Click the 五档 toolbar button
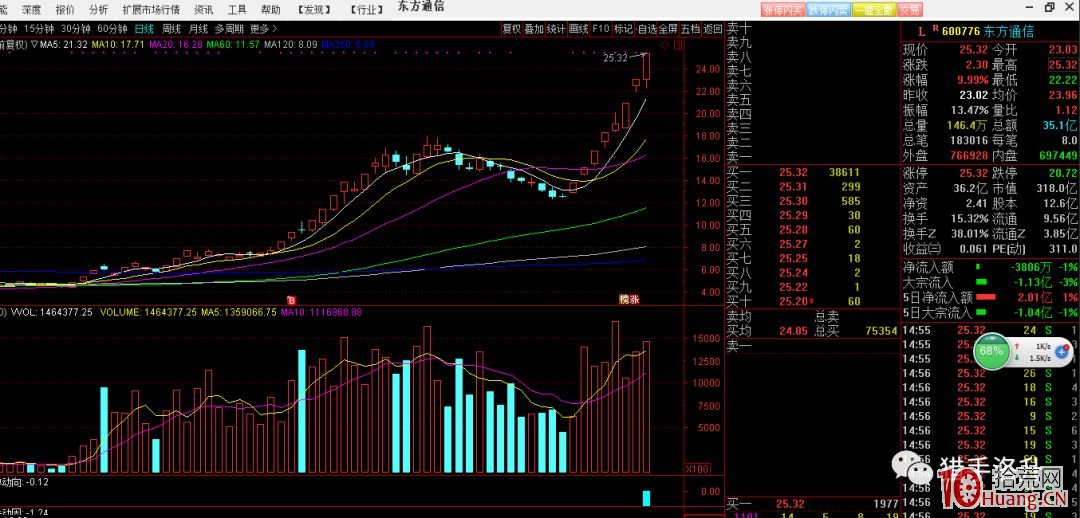The image size is (1080, 518). (x=690, y=29)
